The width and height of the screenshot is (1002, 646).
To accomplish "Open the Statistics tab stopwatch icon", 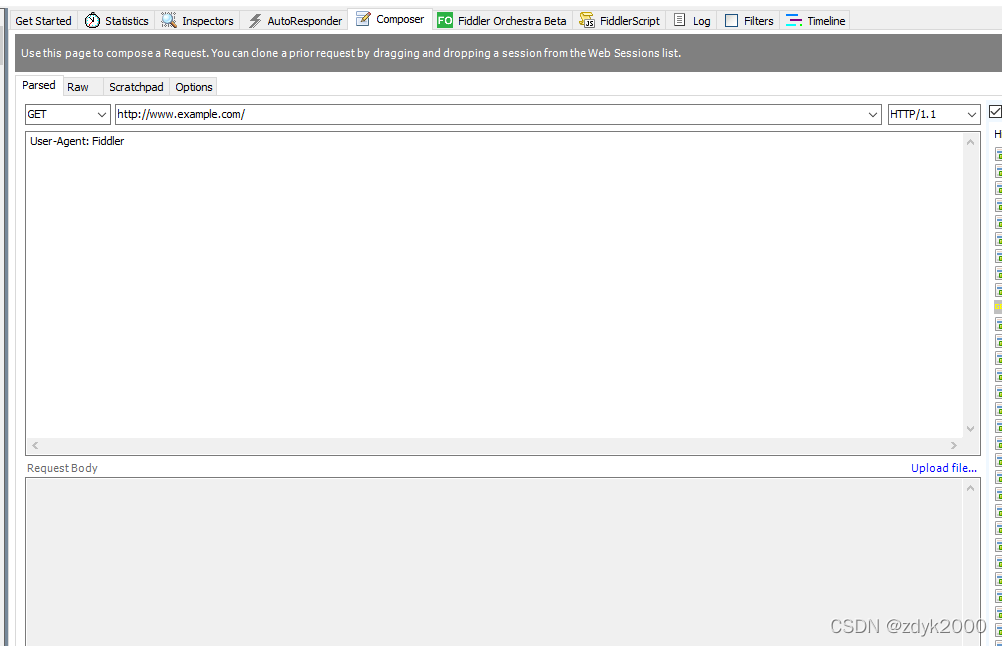I will click(x=92, y=20).
